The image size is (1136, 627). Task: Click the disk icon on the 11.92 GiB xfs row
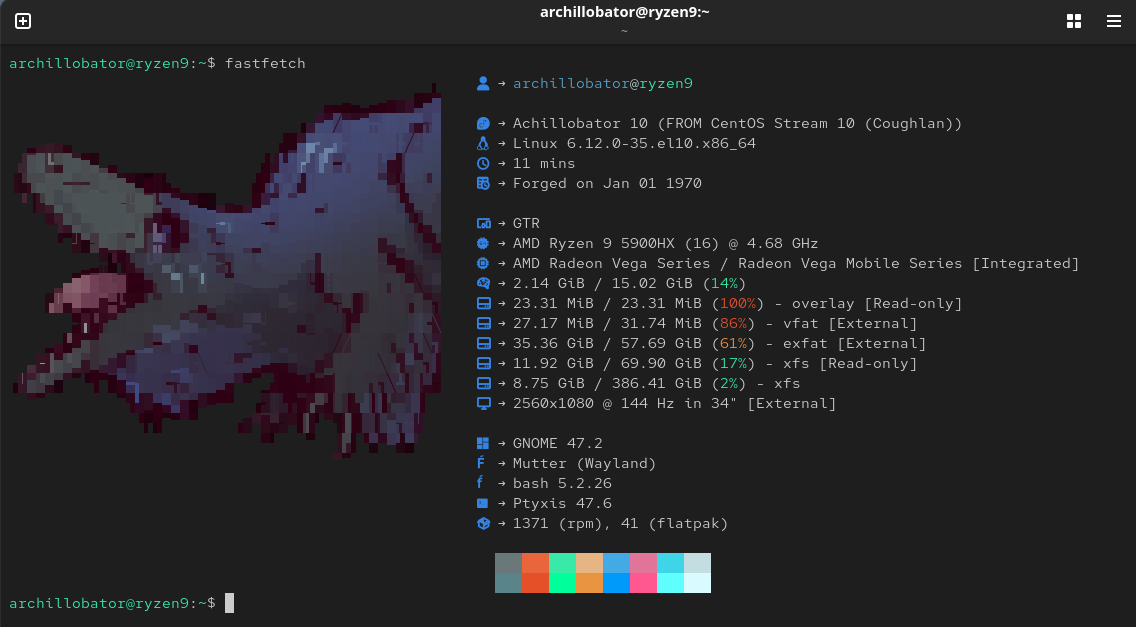tap(483, 363)
